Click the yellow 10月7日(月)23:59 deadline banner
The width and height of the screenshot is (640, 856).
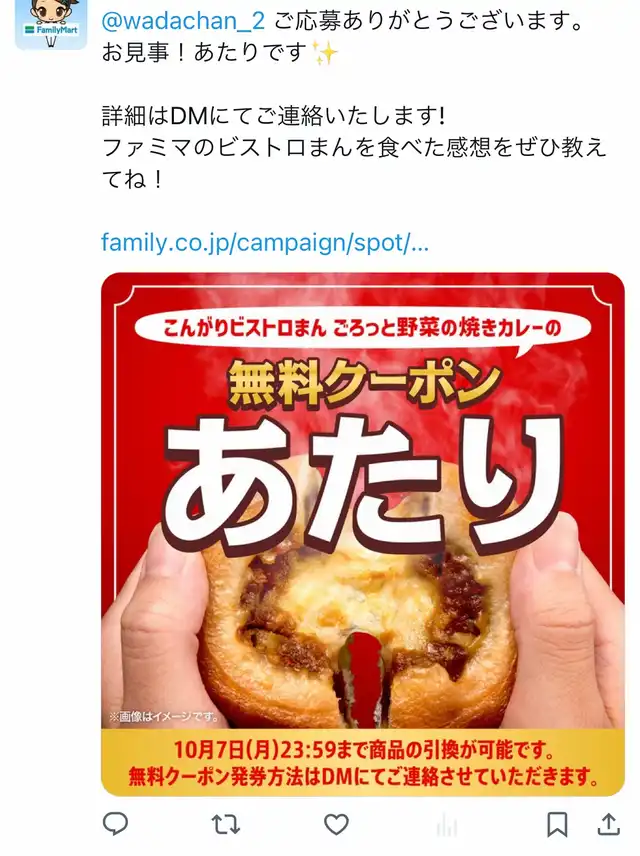[x=363, y=762]
